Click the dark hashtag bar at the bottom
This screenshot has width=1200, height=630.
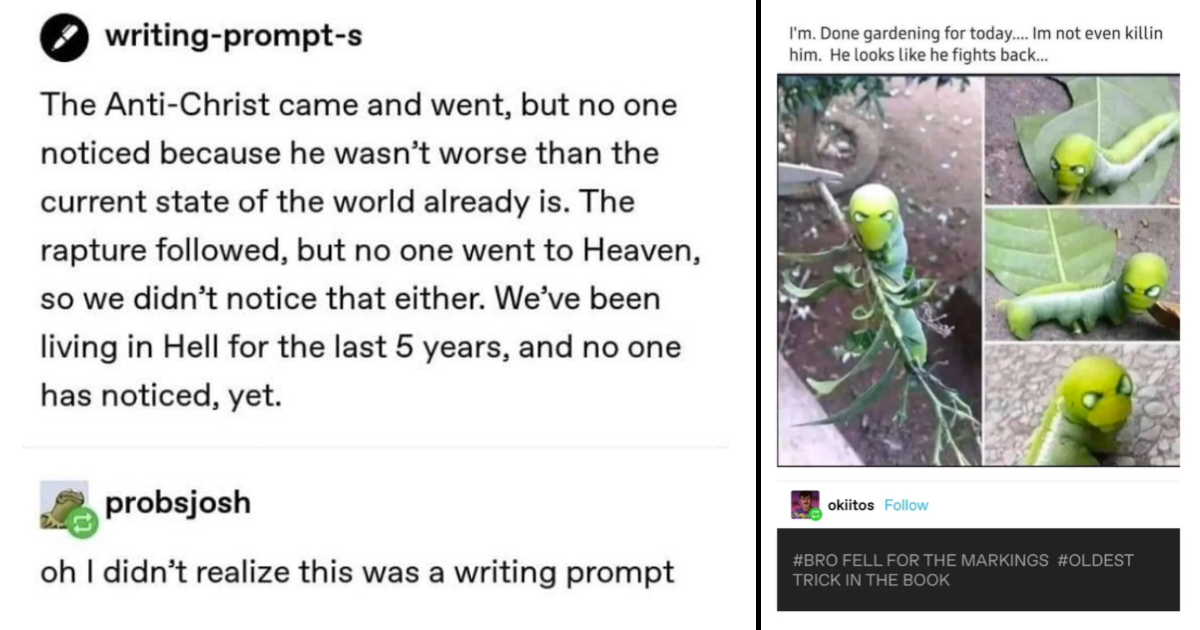975,565
